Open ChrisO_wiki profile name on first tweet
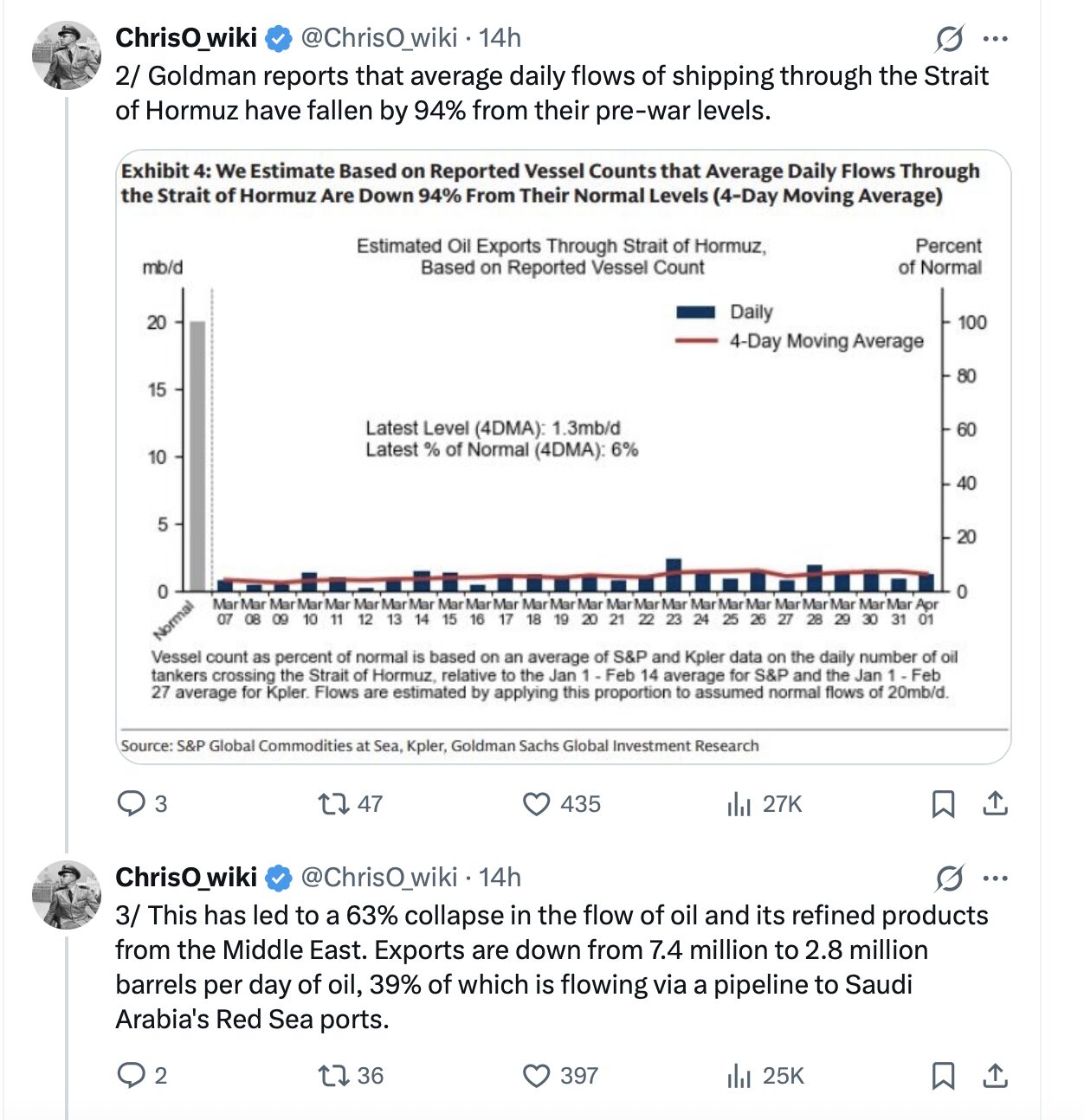The width and height of the screenshot is (1084, 1120). coord(186,38)
